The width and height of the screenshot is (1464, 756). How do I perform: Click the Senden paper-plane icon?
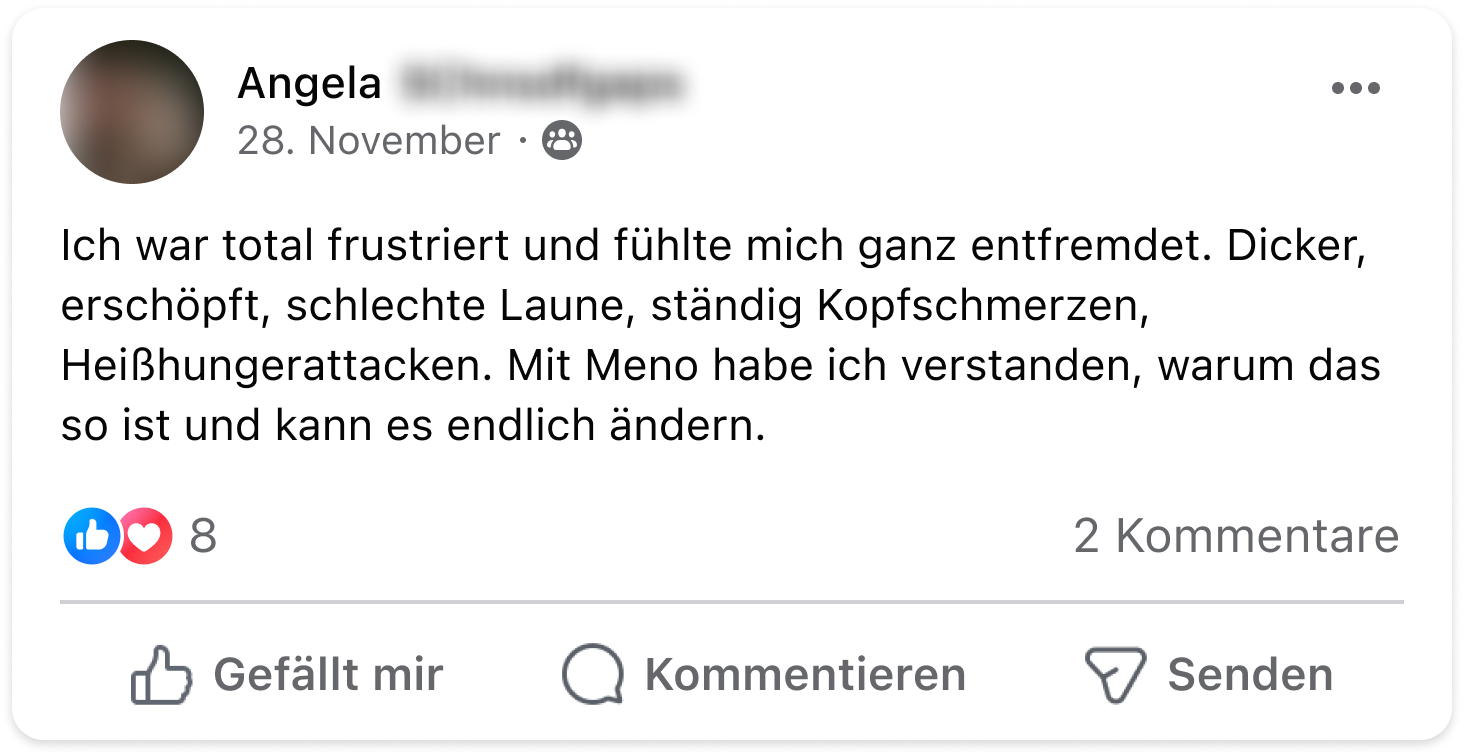pos(1114,675)
